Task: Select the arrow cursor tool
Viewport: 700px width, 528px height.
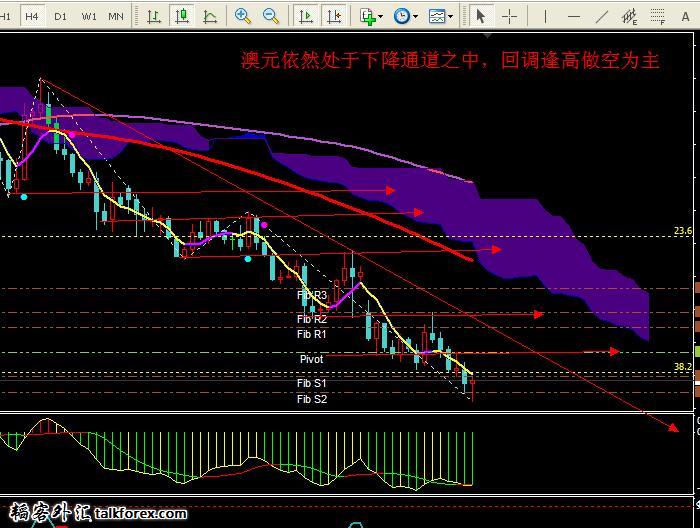Action: [x=481, y=16]
